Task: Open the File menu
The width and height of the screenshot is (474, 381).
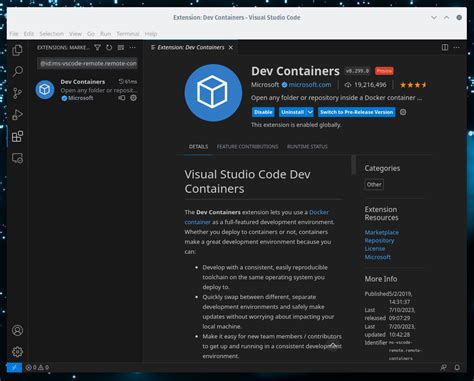Action: click(14, 34)
